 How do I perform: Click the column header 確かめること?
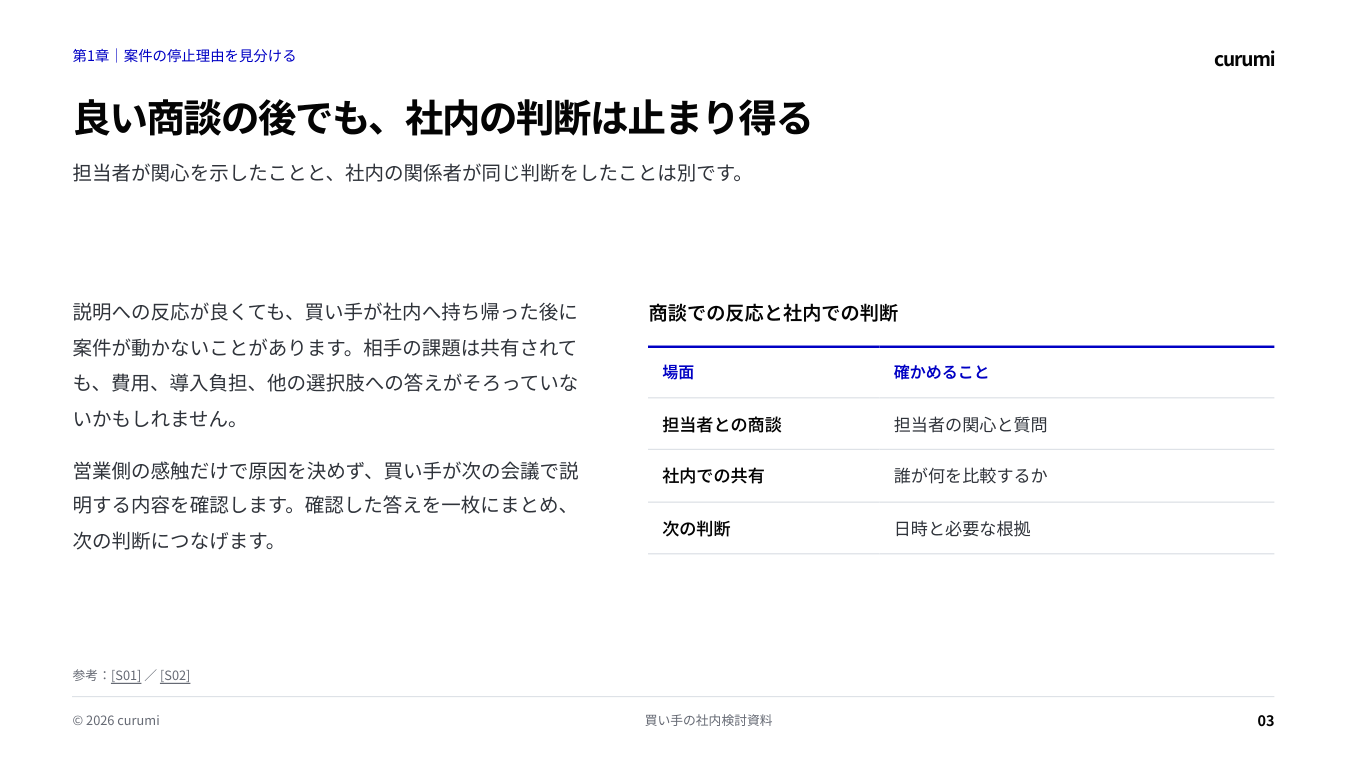[941, 372]
